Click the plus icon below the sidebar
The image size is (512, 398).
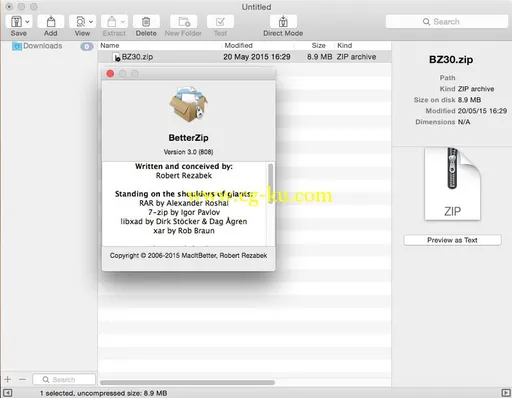click(x=8, y=379)
